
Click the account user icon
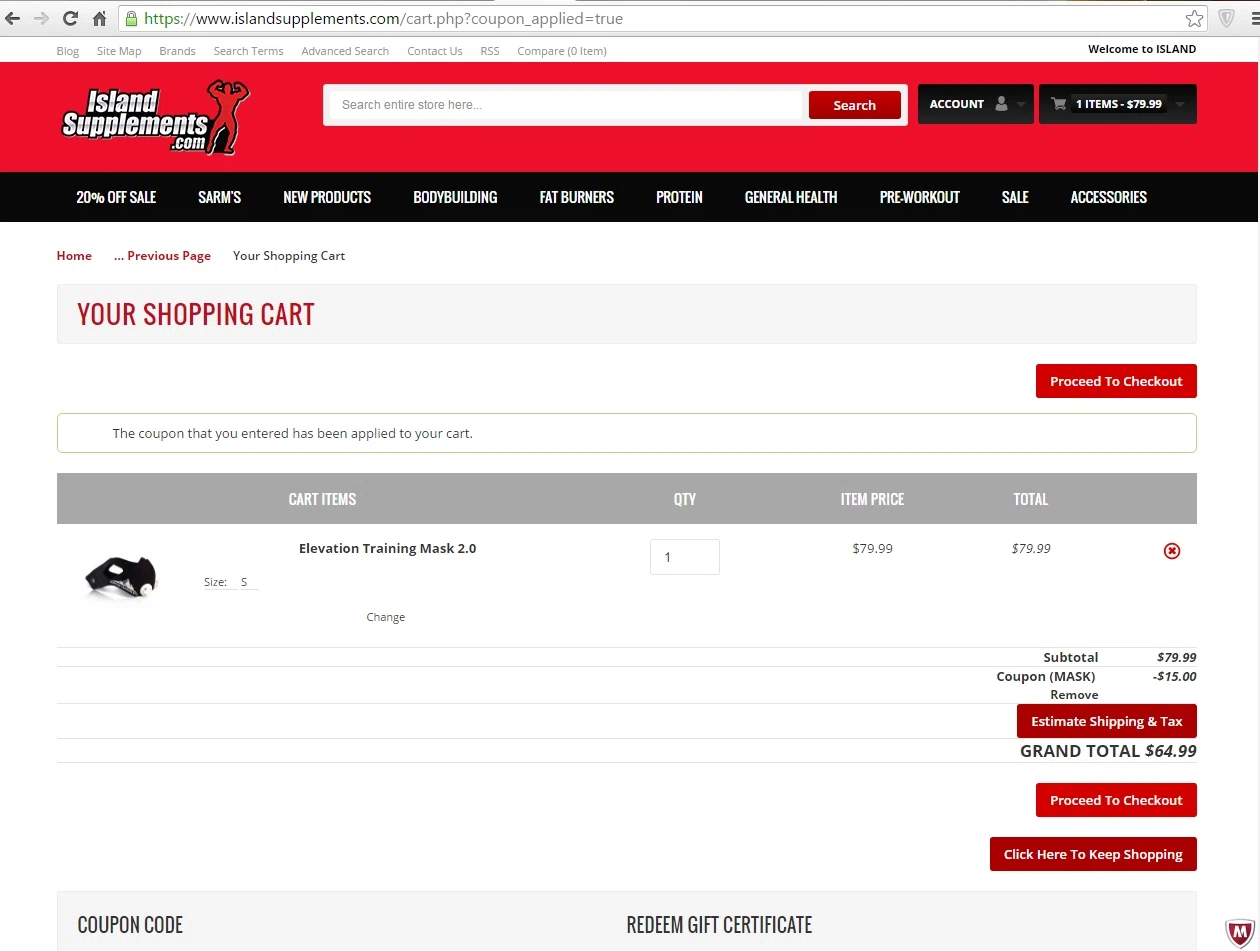[x=1001, y=104]
